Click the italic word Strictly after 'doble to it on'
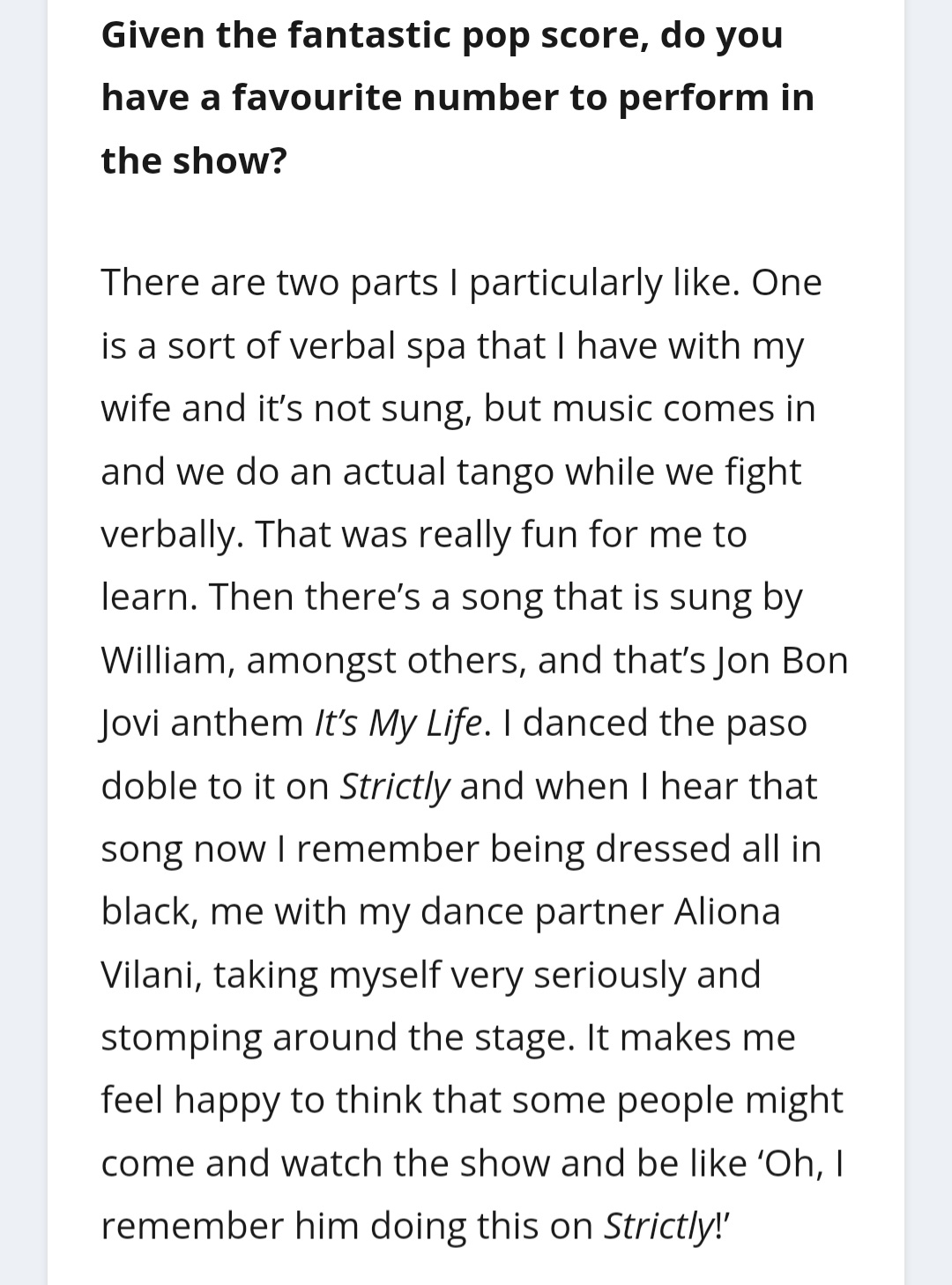 [395, 787]
